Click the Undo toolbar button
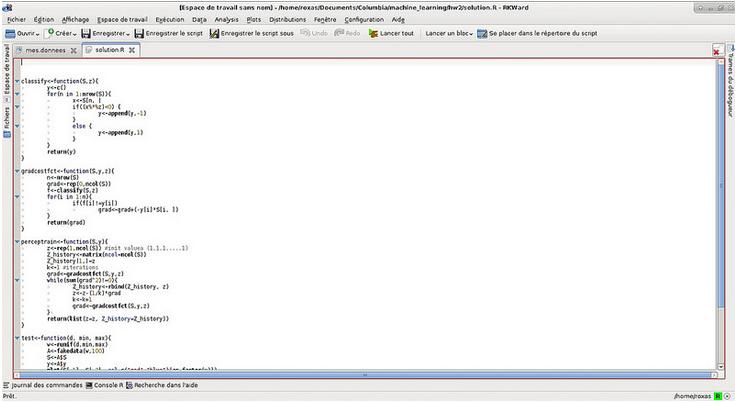Image resolution: width=735 pixels, height=403 pixels. pyautogui.click(x=314, y=33)
